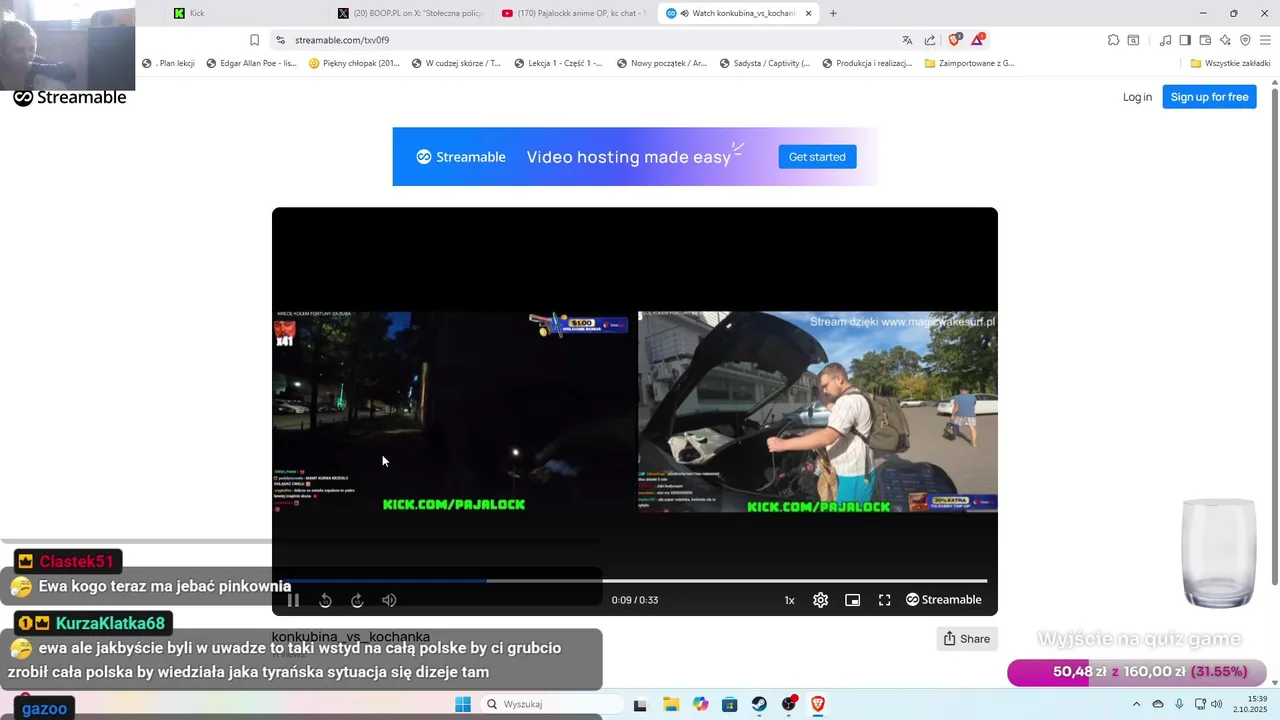This screenshot has width=1280, height=720.
Task: Open Plan lekcji bookmark
Action: tap(169, 63)
